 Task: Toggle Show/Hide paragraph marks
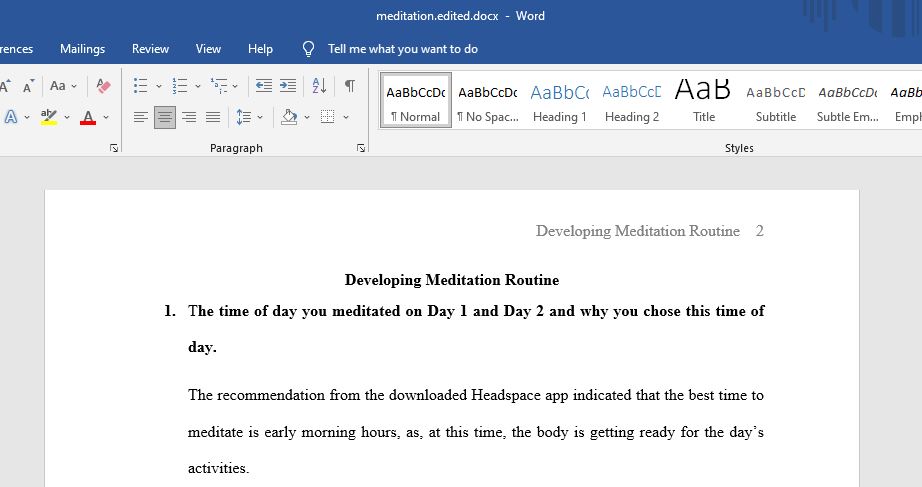pyautogui.click(x=350, y=86)
